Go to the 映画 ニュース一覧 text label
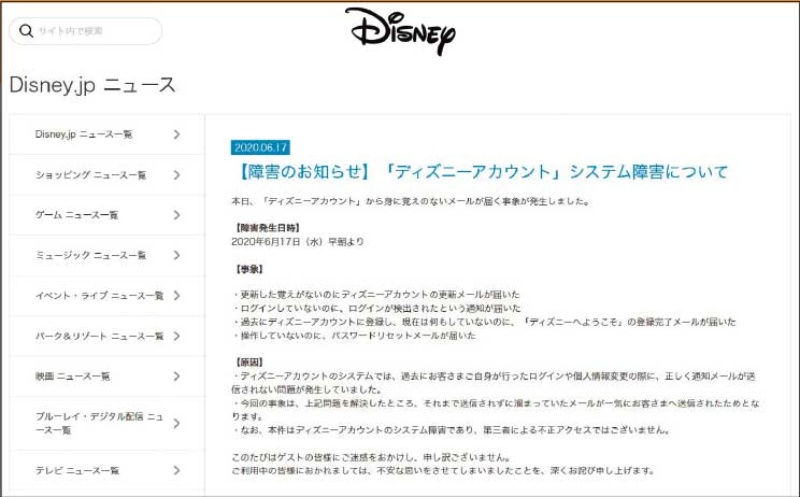800x497 pixels. (x=73, y=376)
